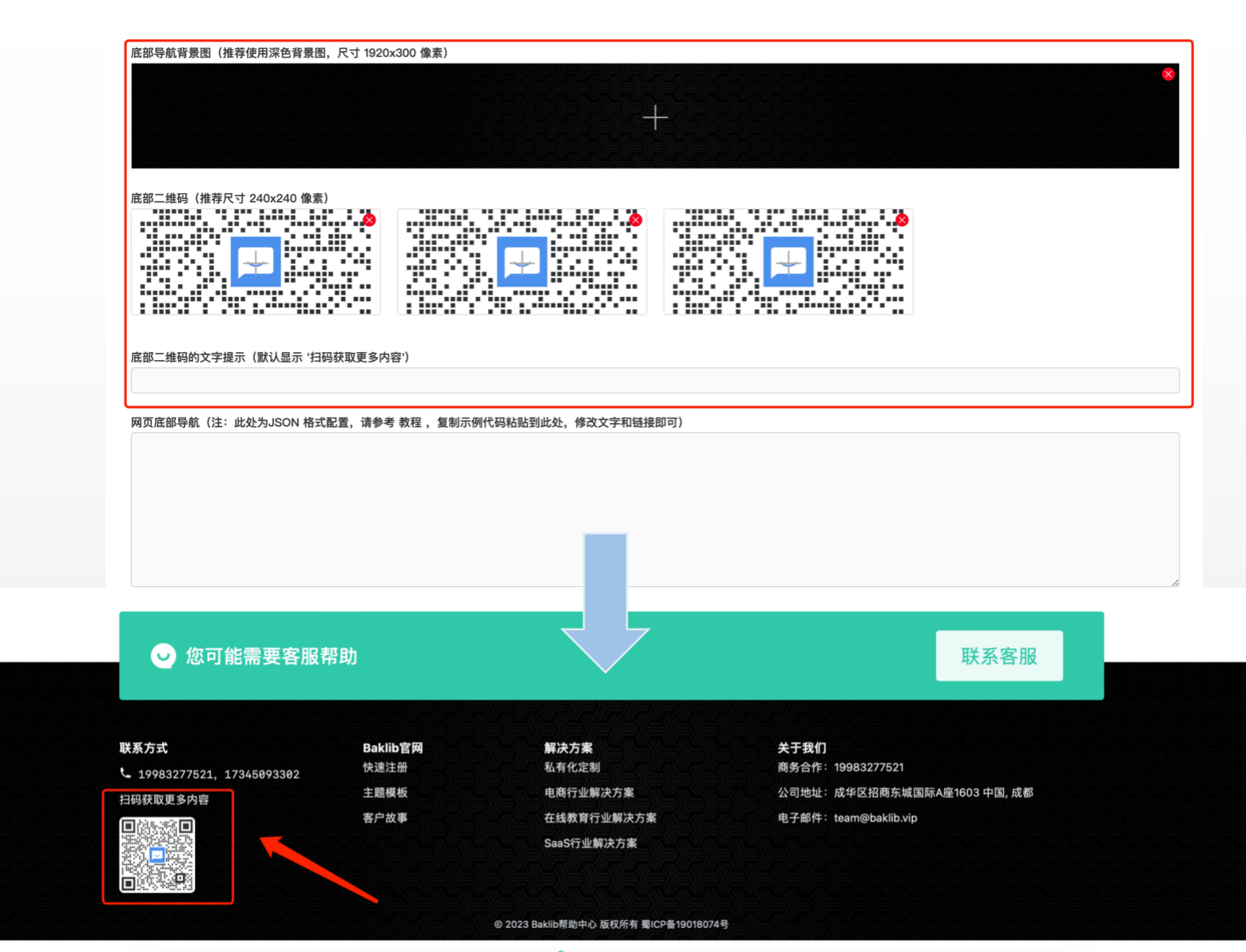This screenshot has width=1246, height=952.
Task: Delete the first QR code image
Action: 369,220
